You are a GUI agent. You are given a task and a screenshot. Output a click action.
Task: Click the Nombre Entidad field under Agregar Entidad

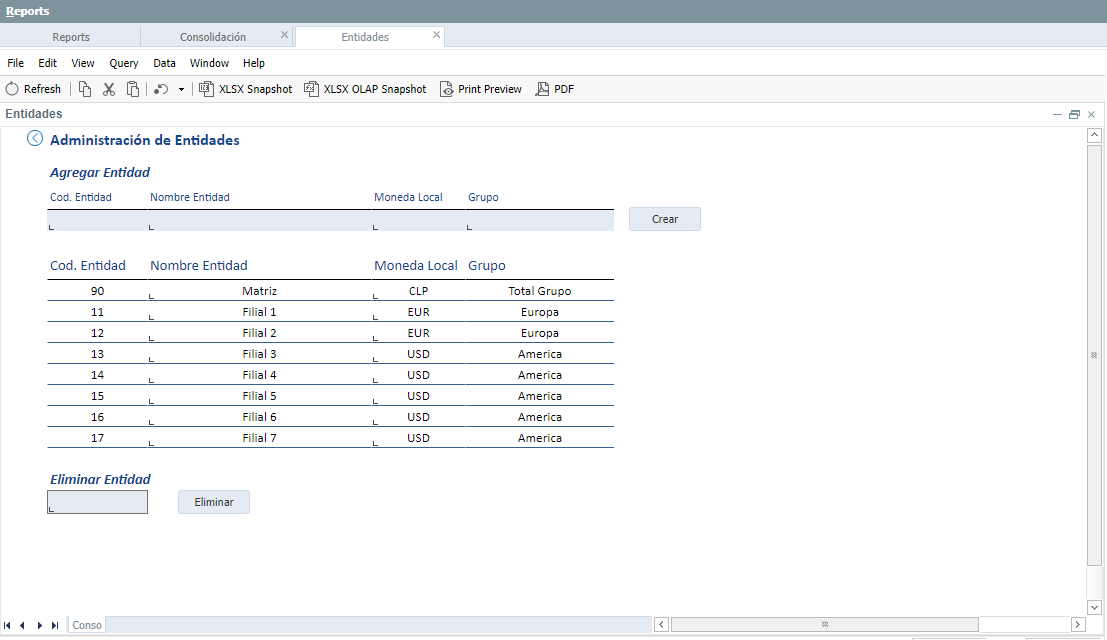(259, 220)
